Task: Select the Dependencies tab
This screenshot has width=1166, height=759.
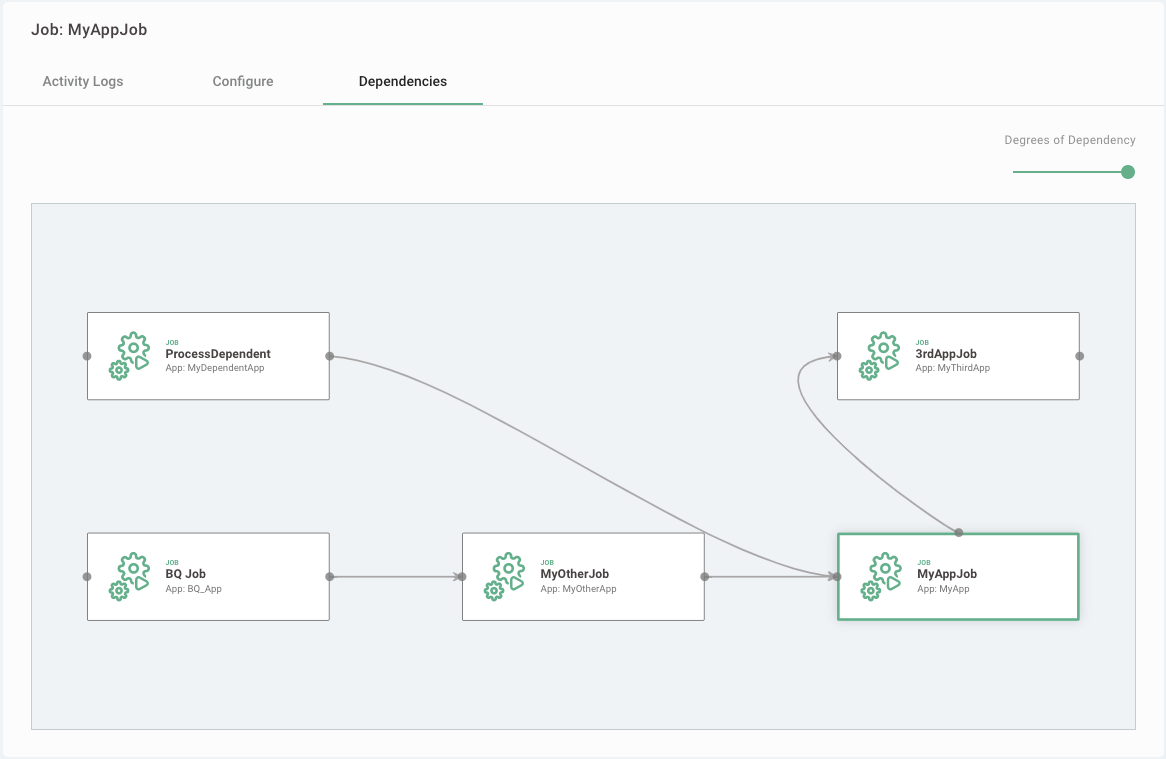Action: (x=403, y=81)
